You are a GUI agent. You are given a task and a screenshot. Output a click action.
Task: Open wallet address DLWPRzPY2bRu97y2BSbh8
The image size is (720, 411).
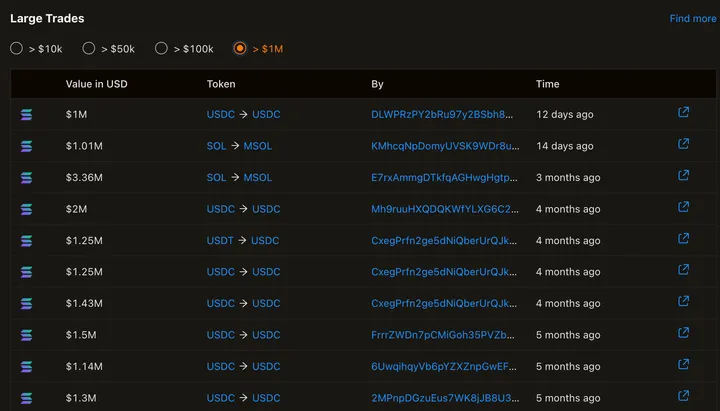click(443, 114)
